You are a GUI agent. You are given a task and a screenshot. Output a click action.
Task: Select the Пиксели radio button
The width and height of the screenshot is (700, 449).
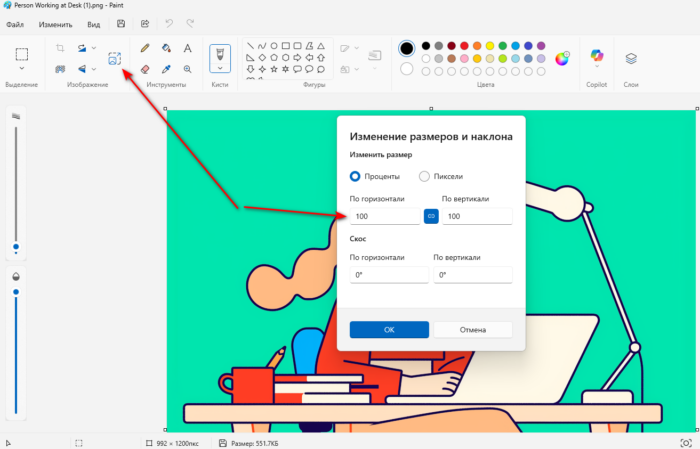pos(424,176)
